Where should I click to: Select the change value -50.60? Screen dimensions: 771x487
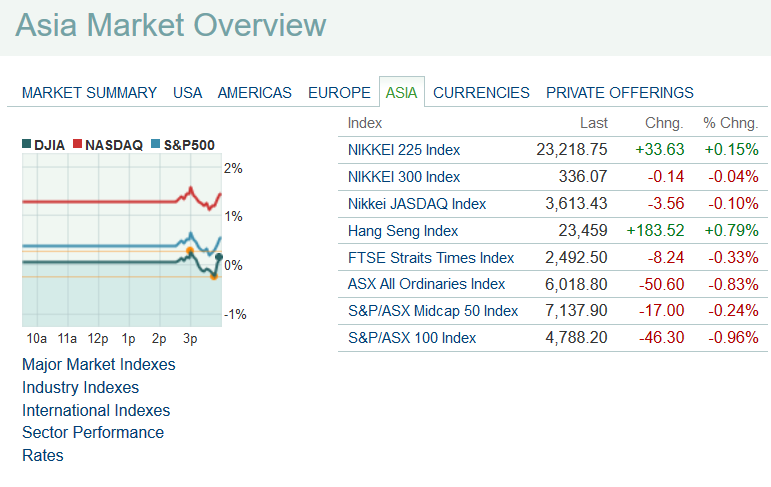coord(661,284)
